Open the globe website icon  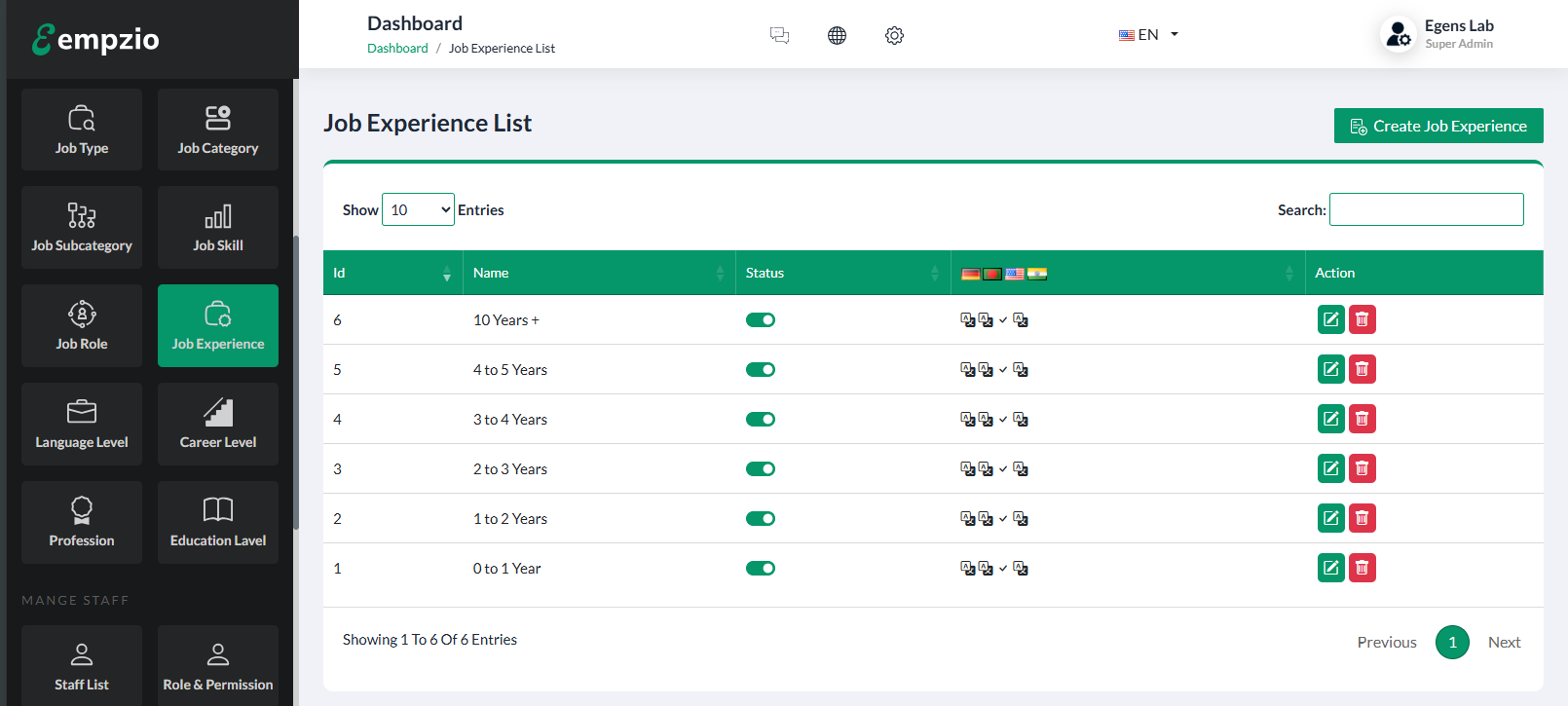point(837,36)
